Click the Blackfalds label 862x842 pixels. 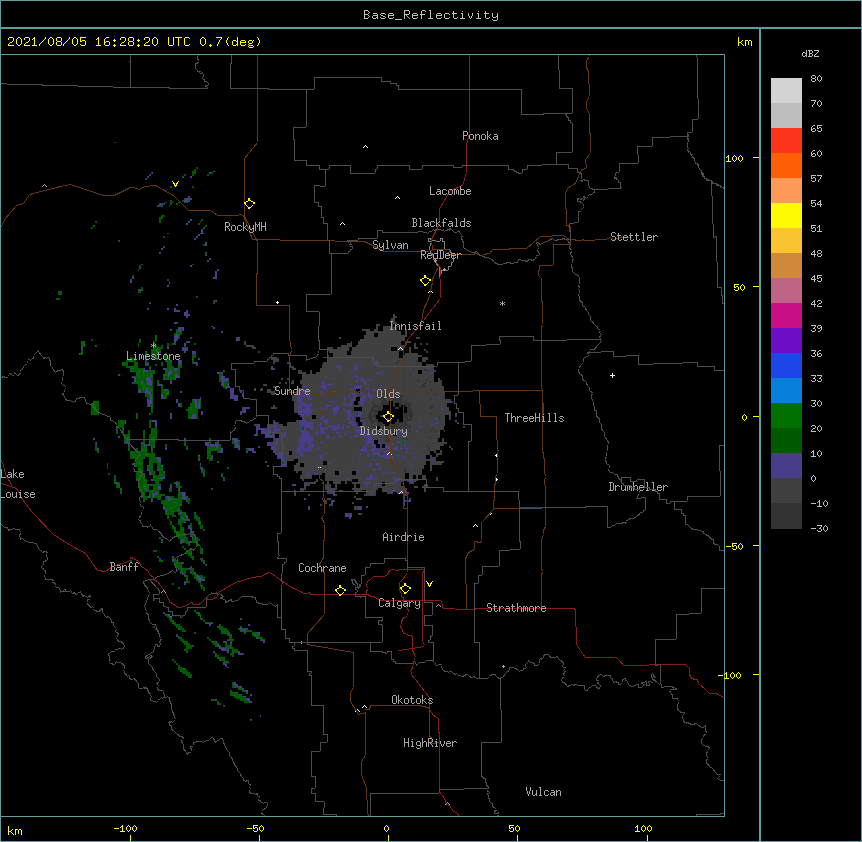tap(441, 223)
